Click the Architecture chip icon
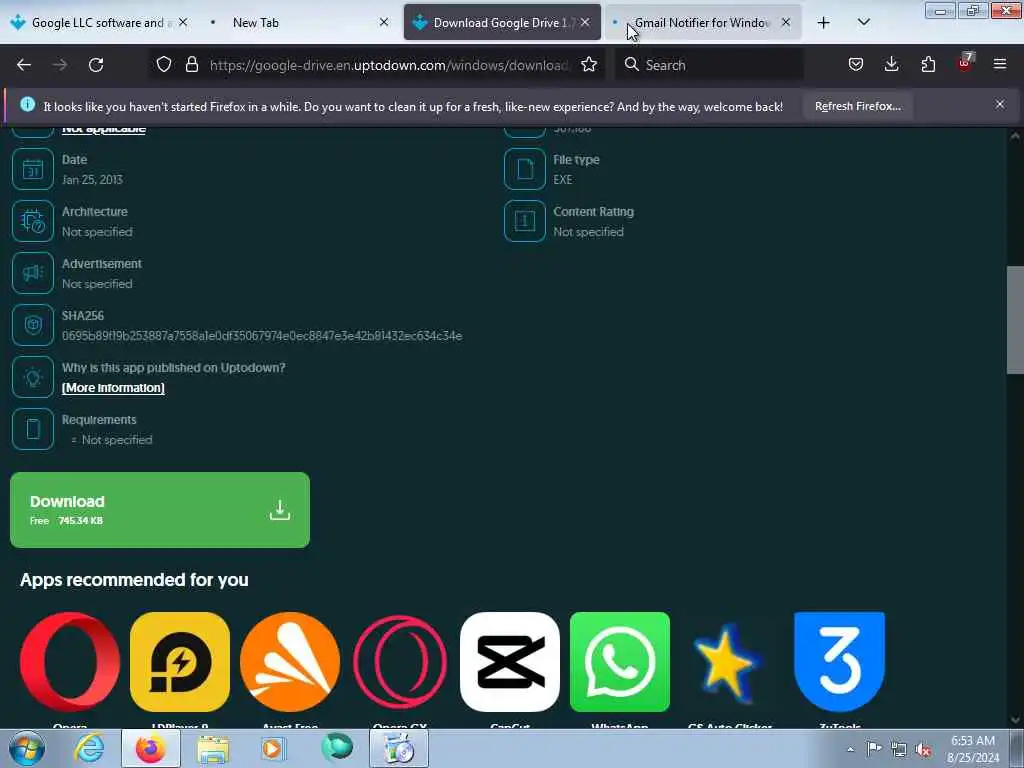Screen dimensions: 1024x768 [33, 221]
